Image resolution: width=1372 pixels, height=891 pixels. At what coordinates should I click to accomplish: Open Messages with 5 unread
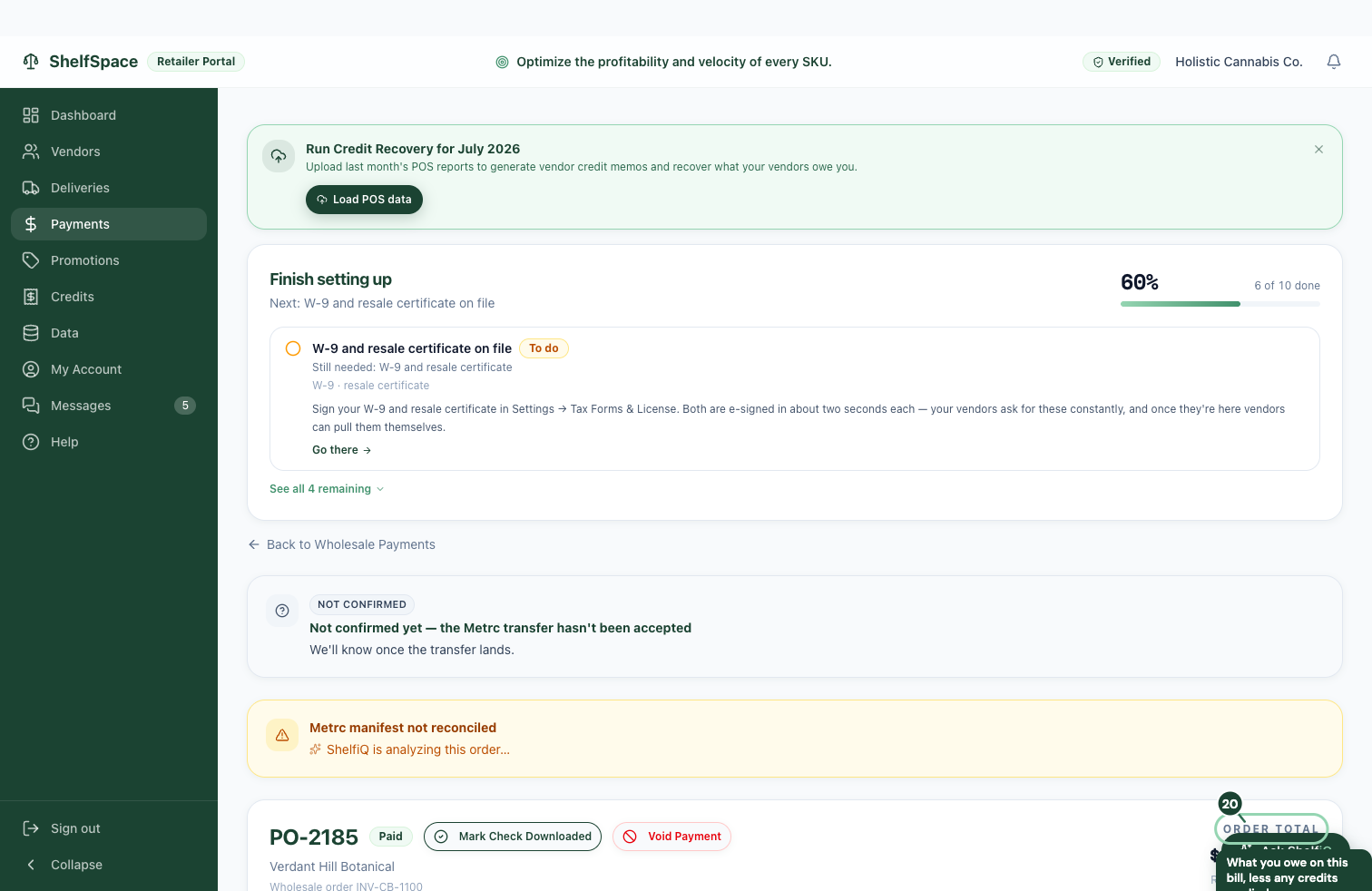click(109, 406)
